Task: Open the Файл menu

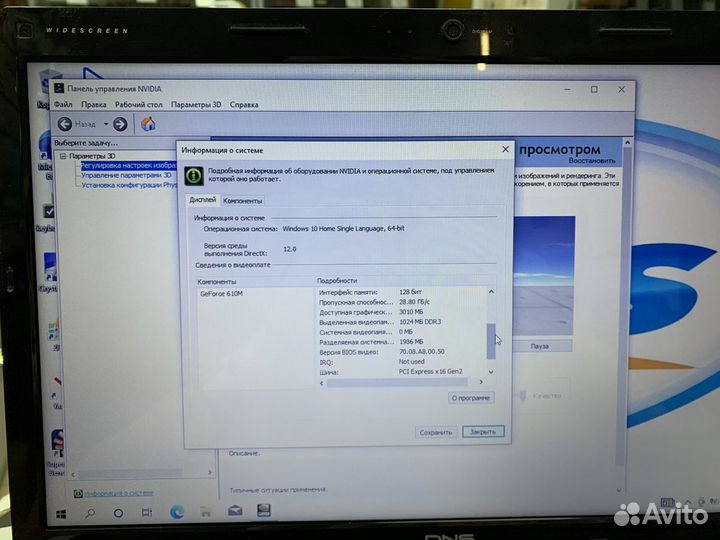Action: pyautogui.click(x=63, y=104)
